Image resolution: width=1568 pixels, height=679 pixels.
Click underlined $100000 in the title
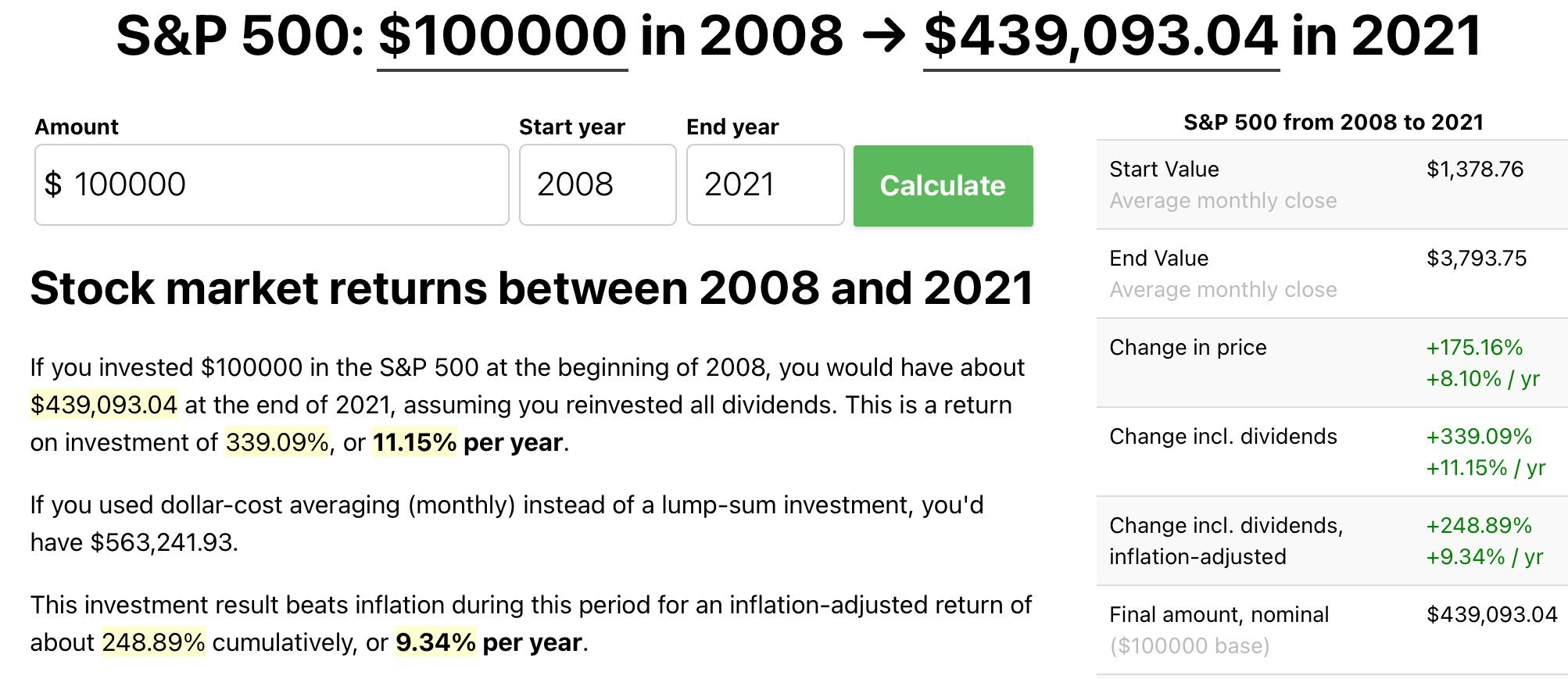point(502,37)
